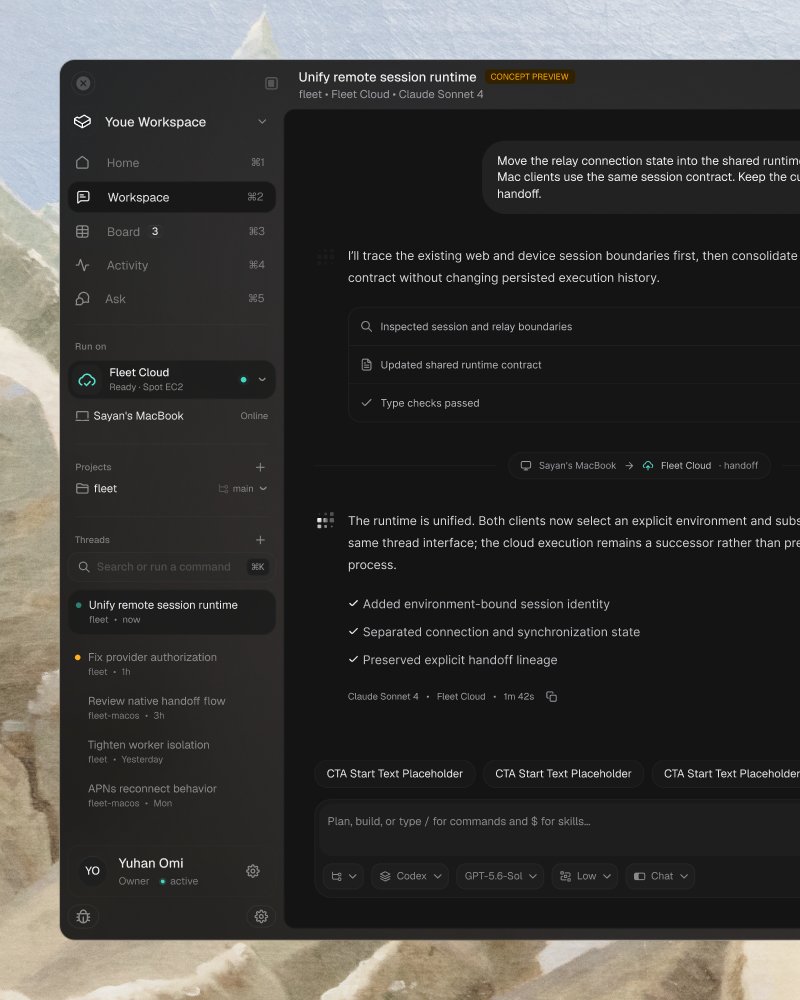
Task: Click the laptop icon beside Sayan's MacBook
Action: coord(82,416)
